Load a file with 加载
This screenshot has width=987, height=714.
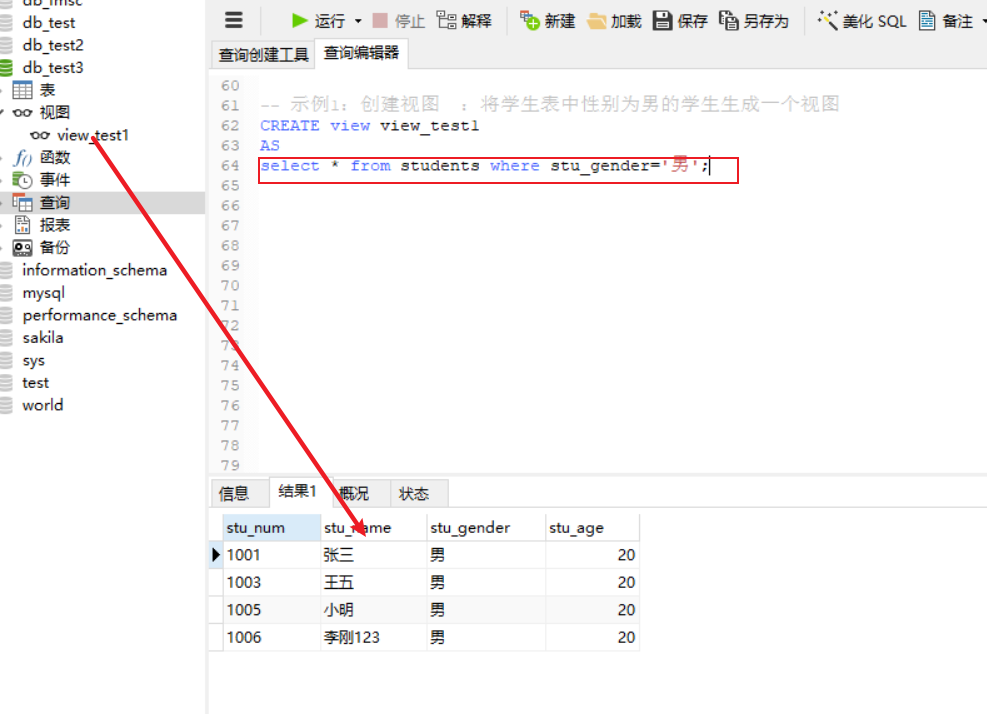point(614,21)
